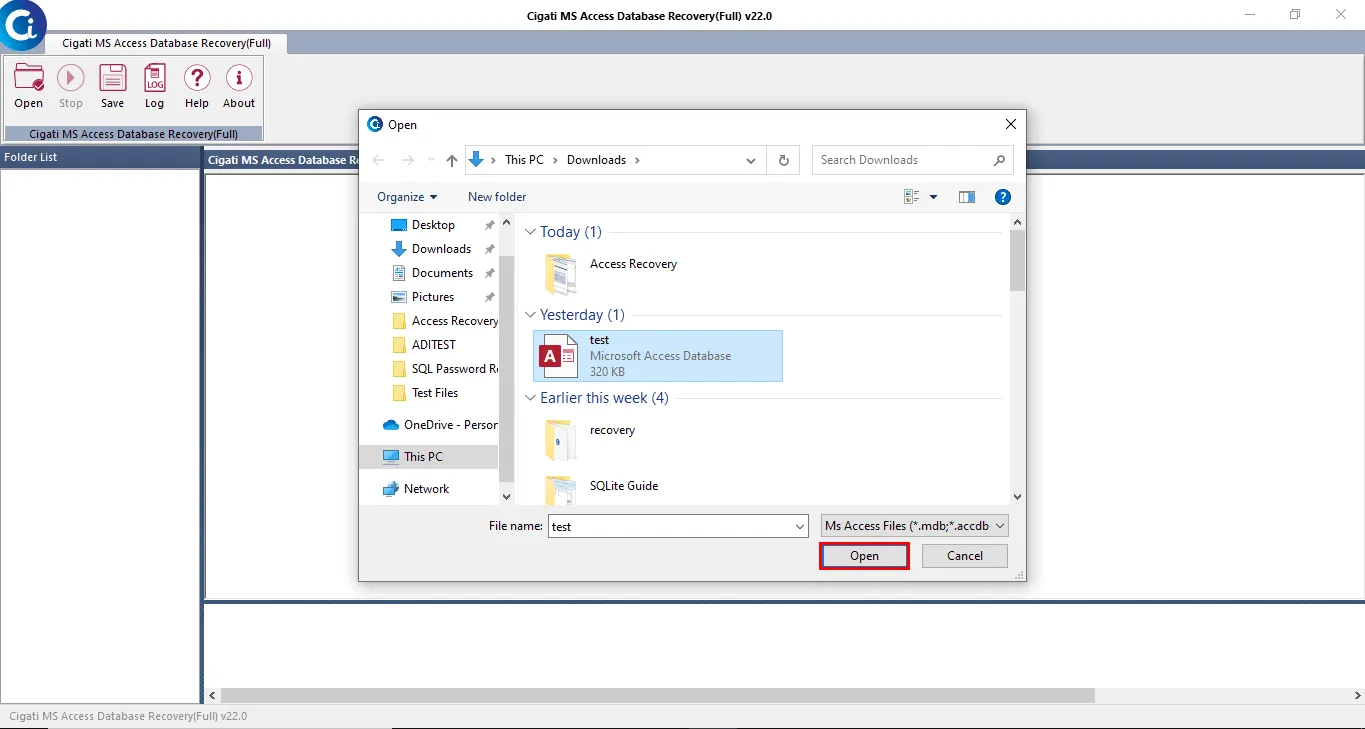The height and width of the screenshot is (729, 1365).
Task: Click main window horizontal scrollbar
Action: [657, 695]
